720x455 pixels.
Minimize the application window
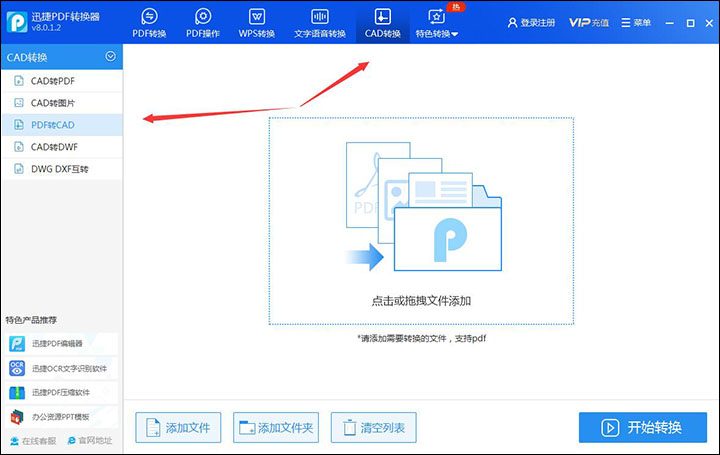[670, 23]
